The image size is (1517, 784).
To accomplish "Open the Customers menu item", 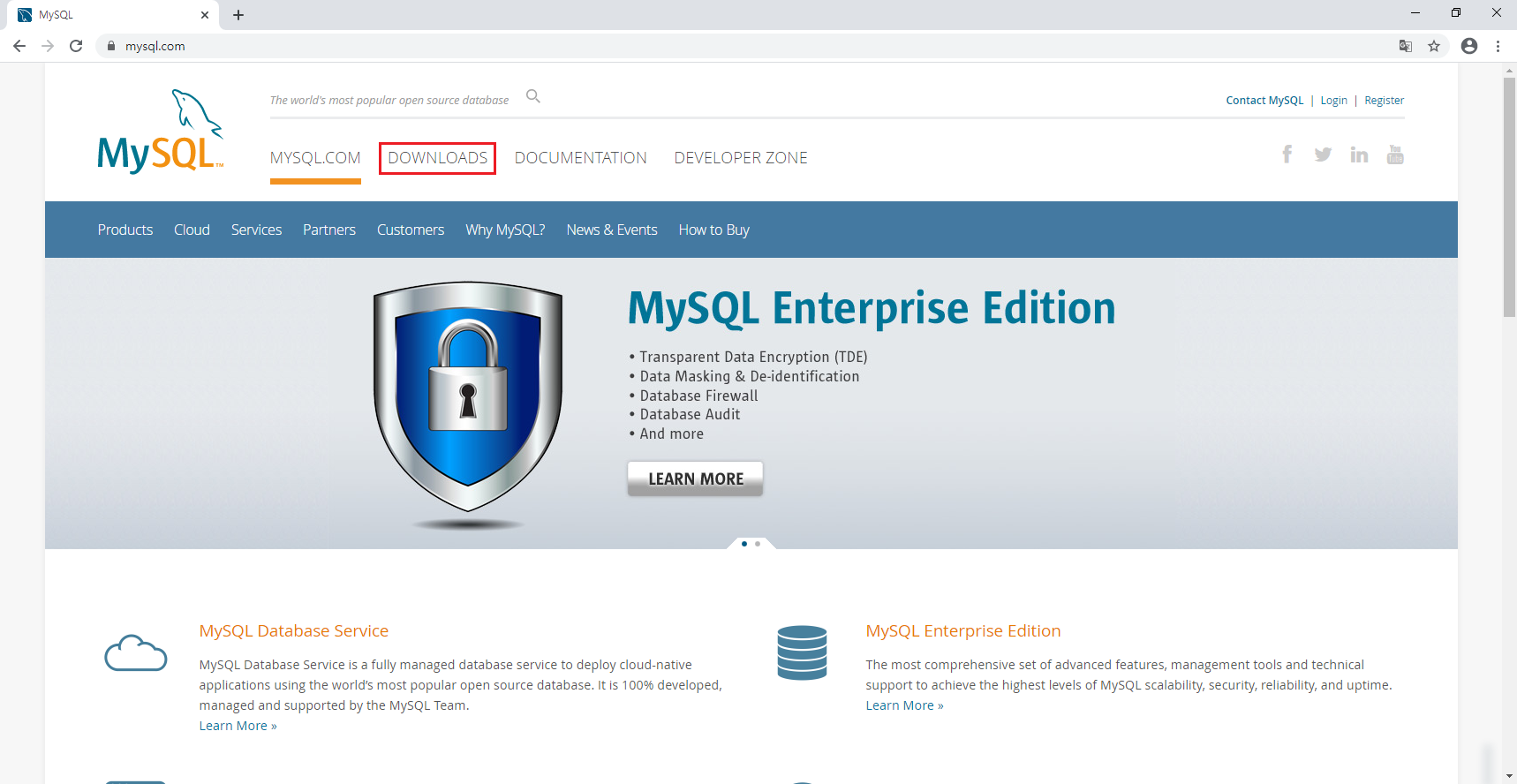I will click(x=411, y=230).
